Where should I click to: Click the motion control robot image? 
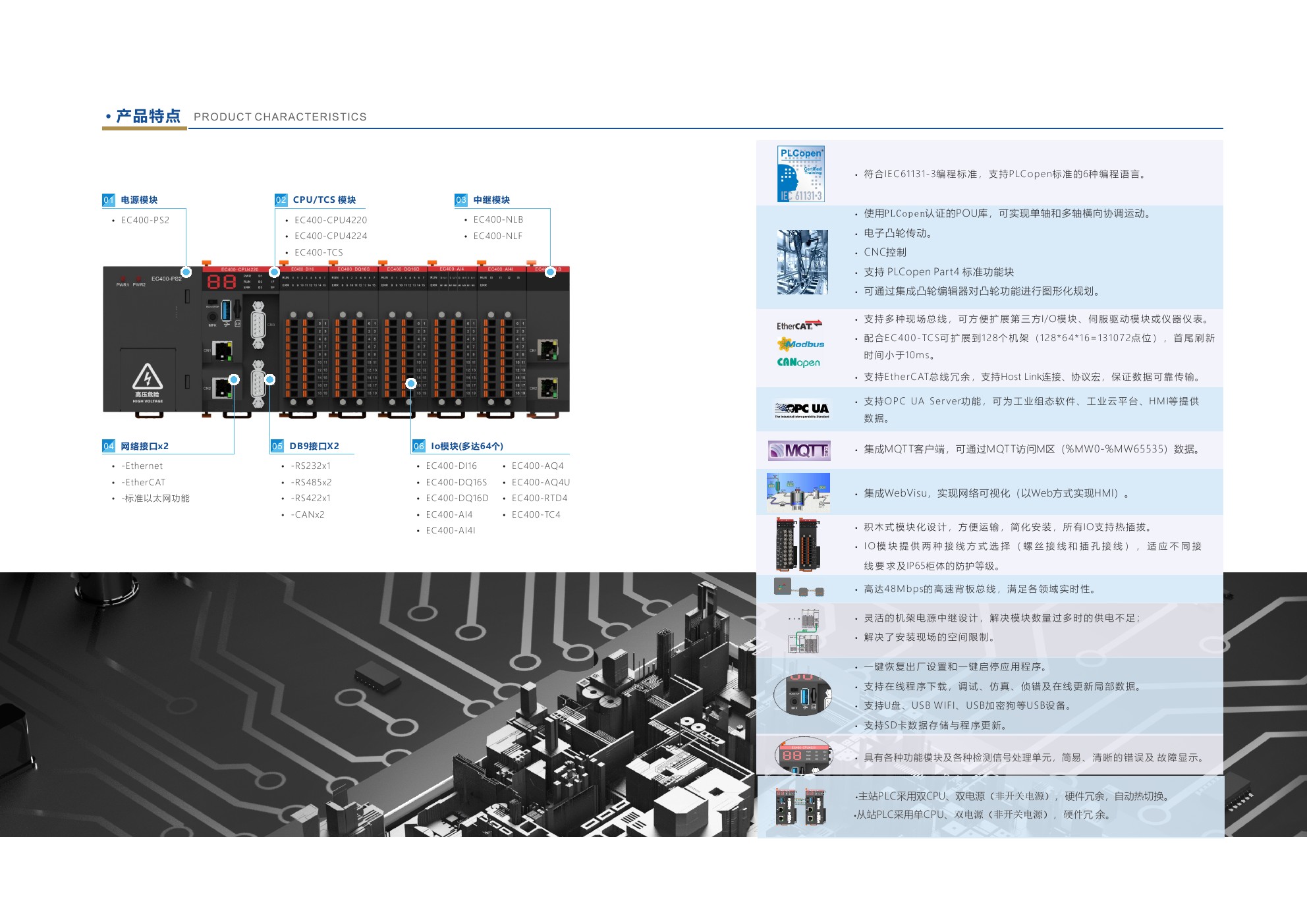pos(802,261)
